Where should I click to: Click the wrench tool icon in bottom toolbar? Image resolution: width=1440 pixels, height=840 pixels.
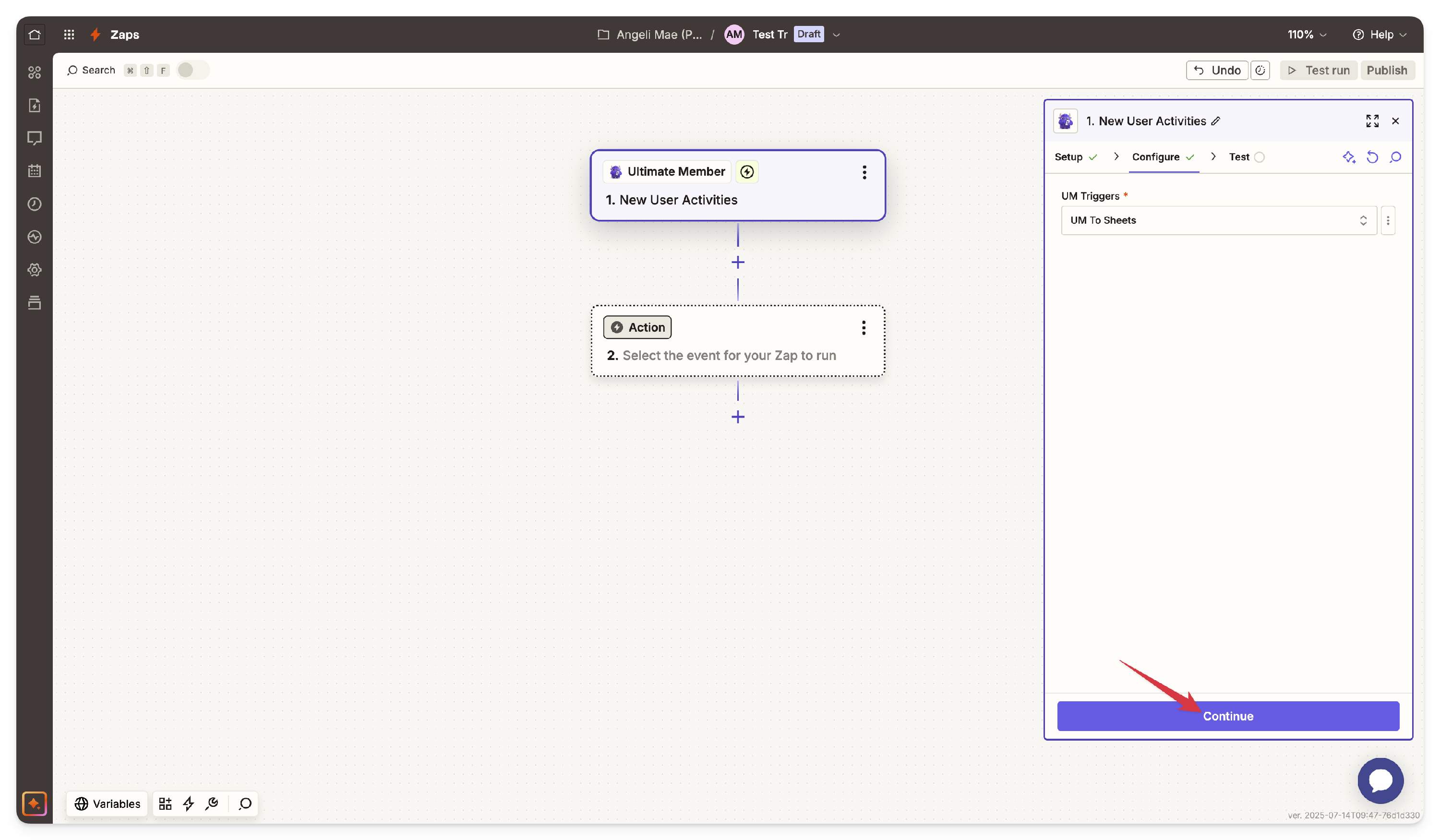click(x=212, y=804)
